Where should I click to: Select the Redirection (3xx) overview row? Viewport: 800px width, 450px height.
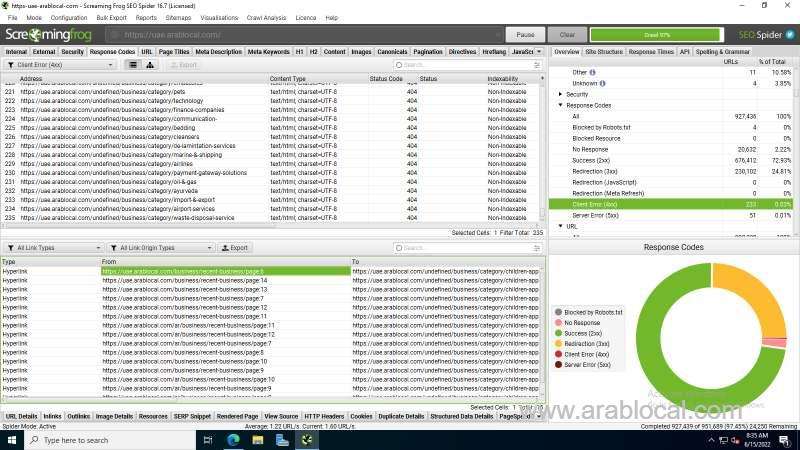pyautogui.click(x=671, y=171)
